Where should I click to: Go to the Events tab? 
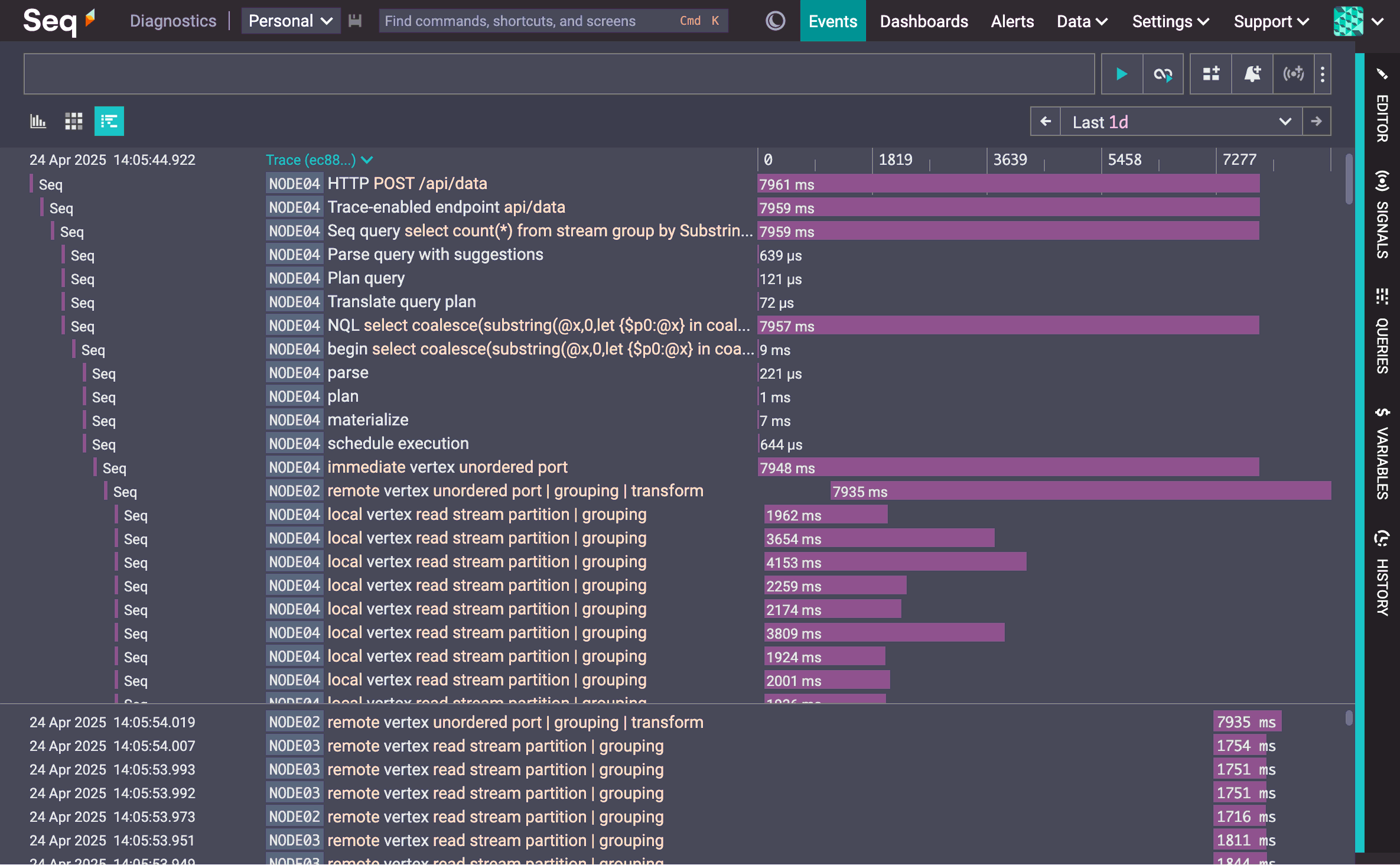[x=832, y=21]
